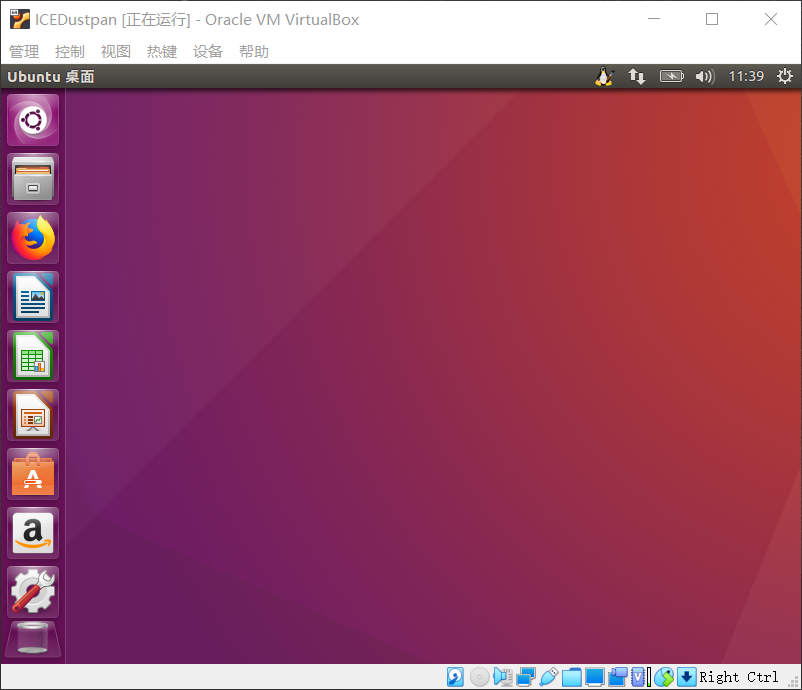
Task: Click the video capture status icon
Action: click(618, 677)
